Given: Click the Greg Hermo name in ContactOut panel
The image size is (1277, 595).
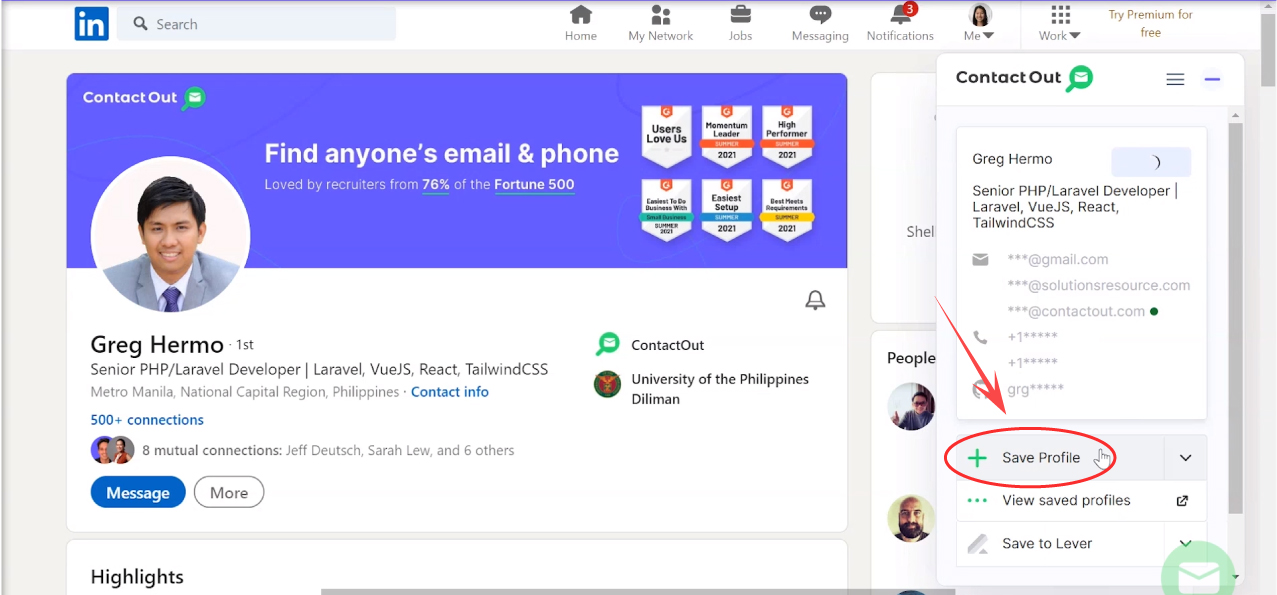Looking at the screenshot, I should [1012, 159].
